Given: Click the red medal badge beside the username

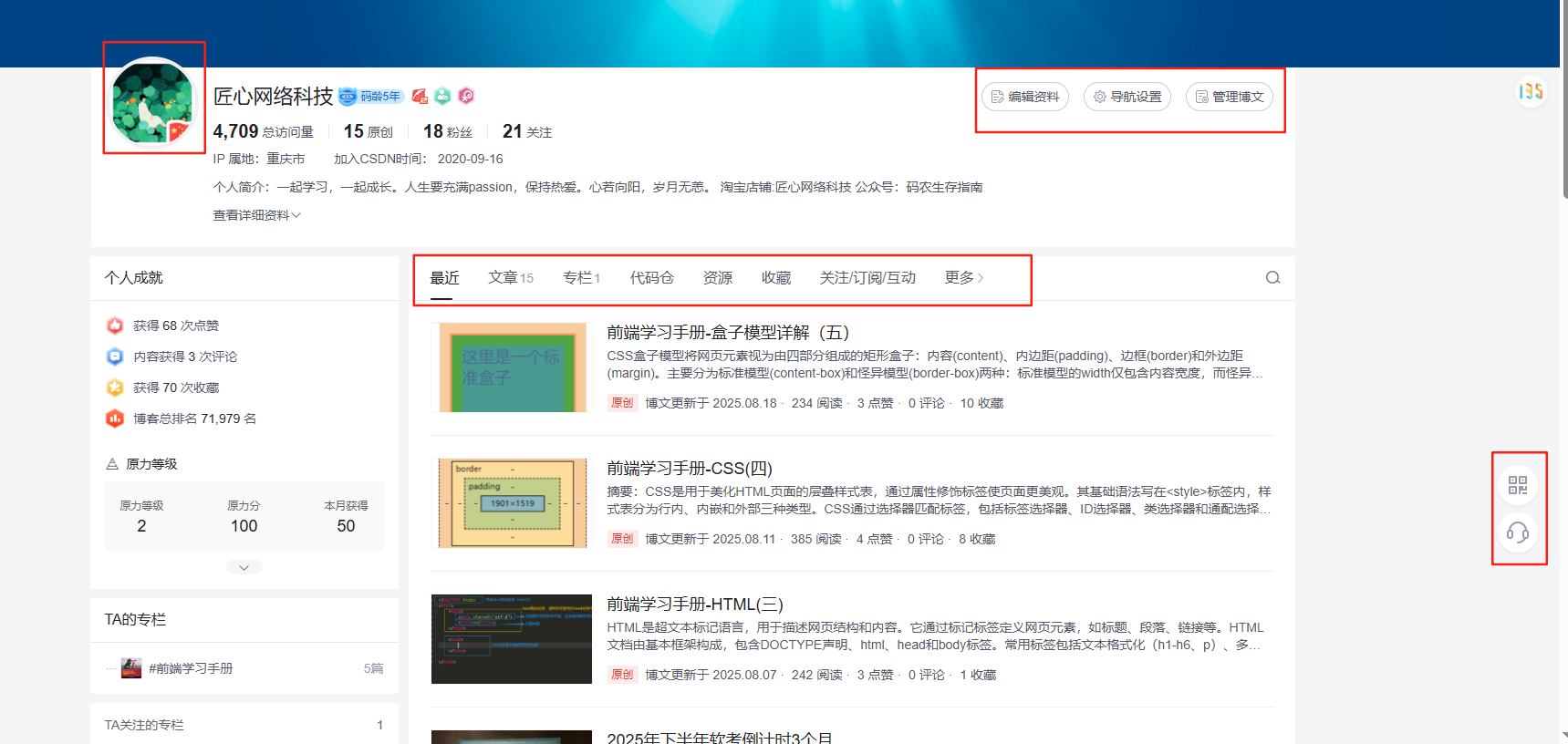Looking at the screenshot, I should point(420,96).
